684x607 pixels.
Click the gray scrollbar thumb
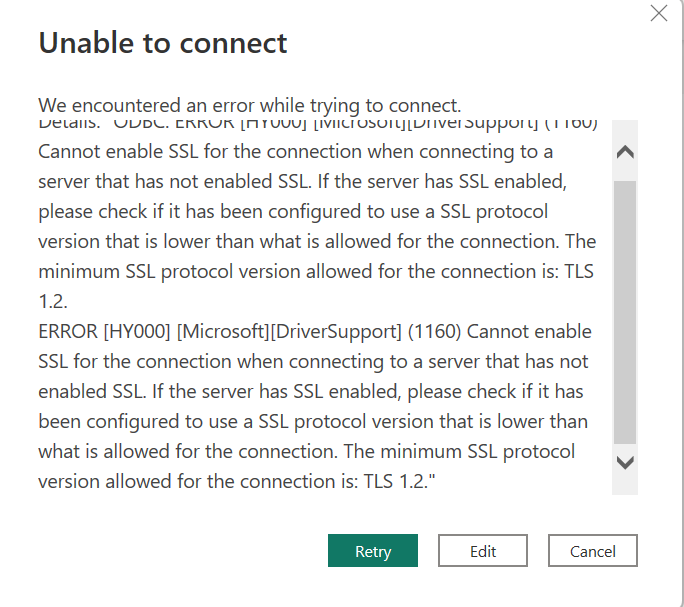coord(624,310)
